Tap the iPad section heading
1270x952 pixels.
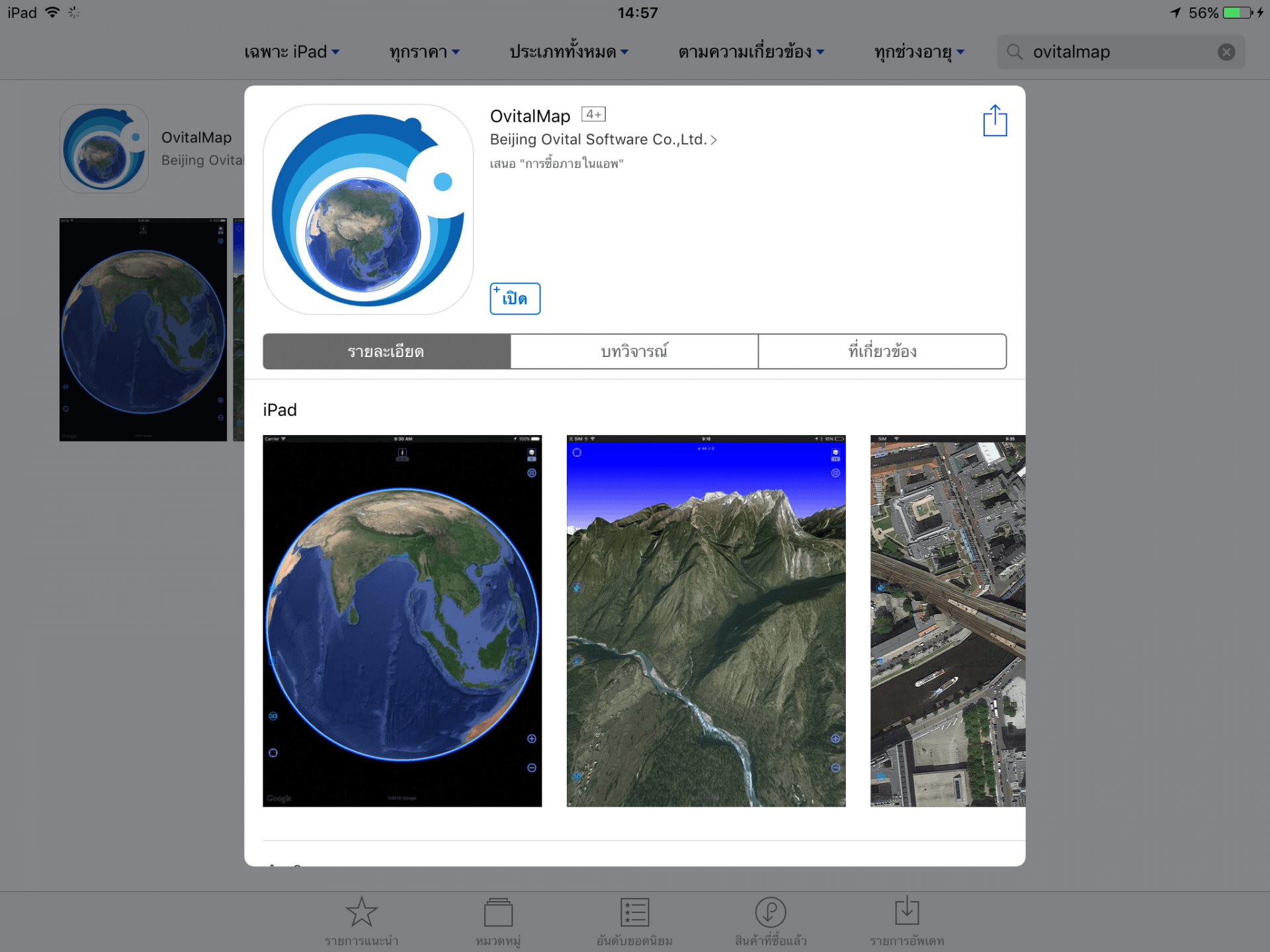click(x=280, y=410)
